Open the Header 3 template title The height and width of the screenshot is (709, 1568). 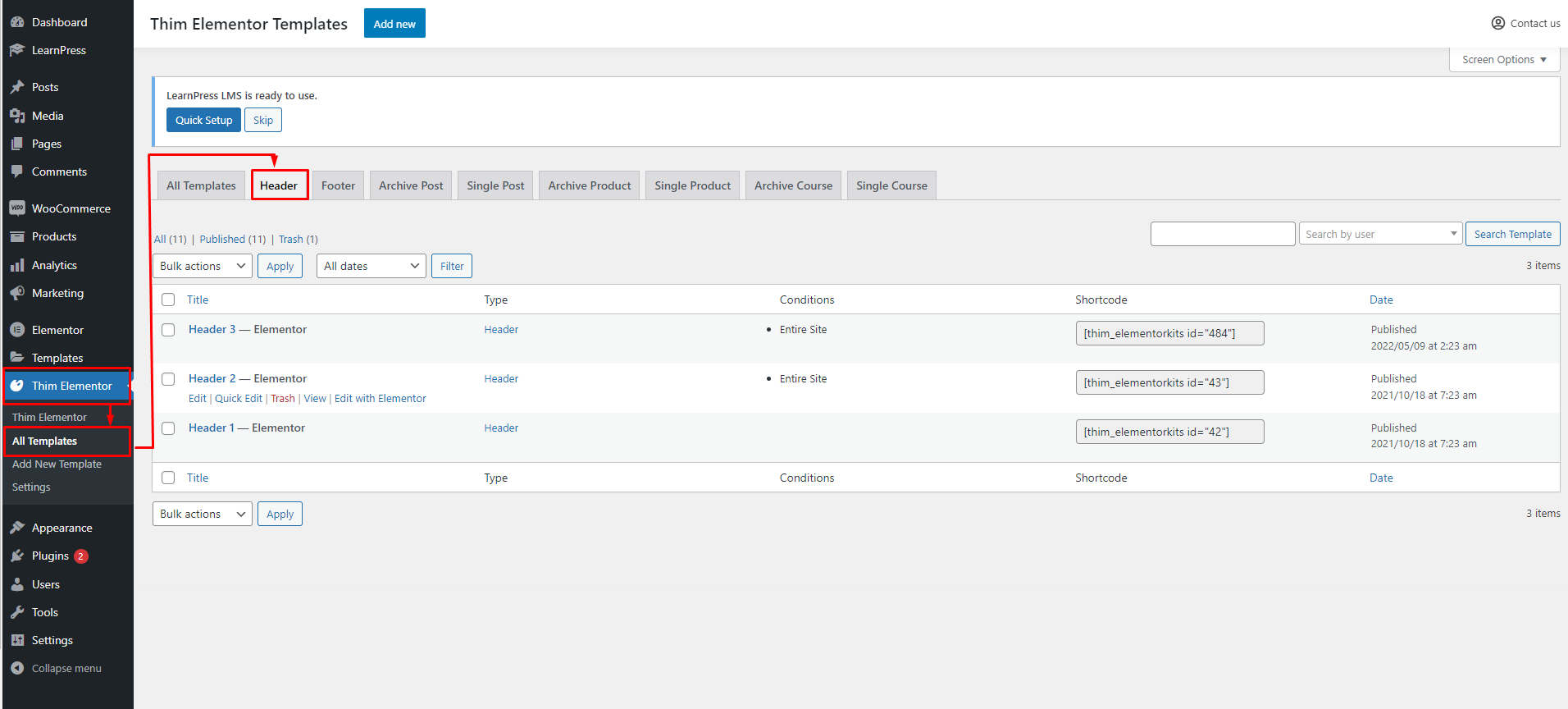212,329
